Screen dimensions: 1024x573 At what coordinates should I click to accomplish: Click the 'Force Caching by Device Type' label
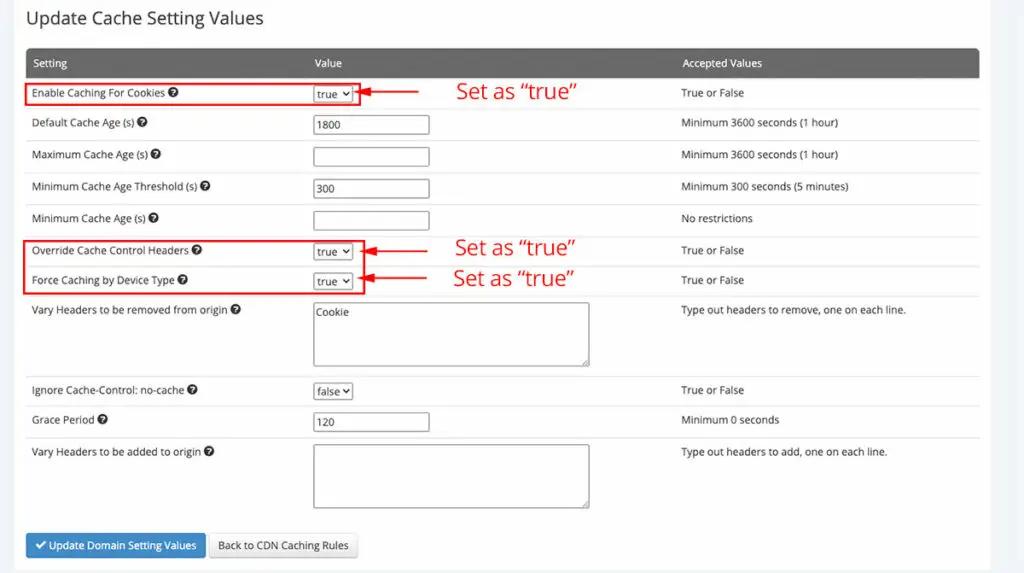pos(103,280)
